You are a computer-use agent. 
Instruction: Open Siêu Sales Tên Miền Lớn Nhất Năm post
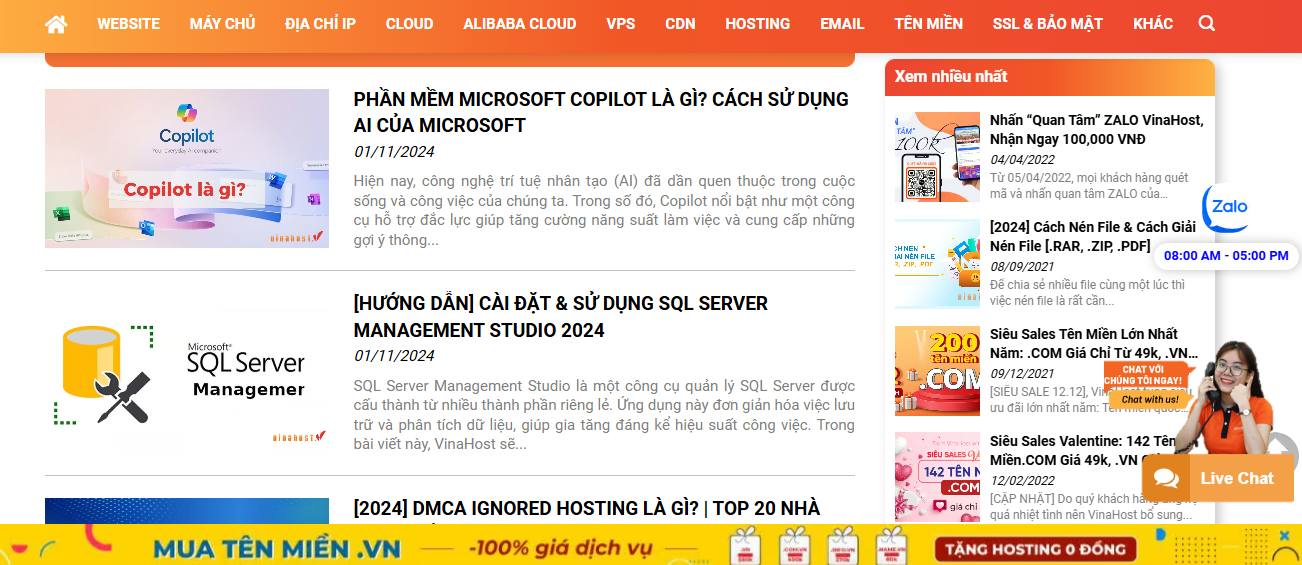point(1094,343)
